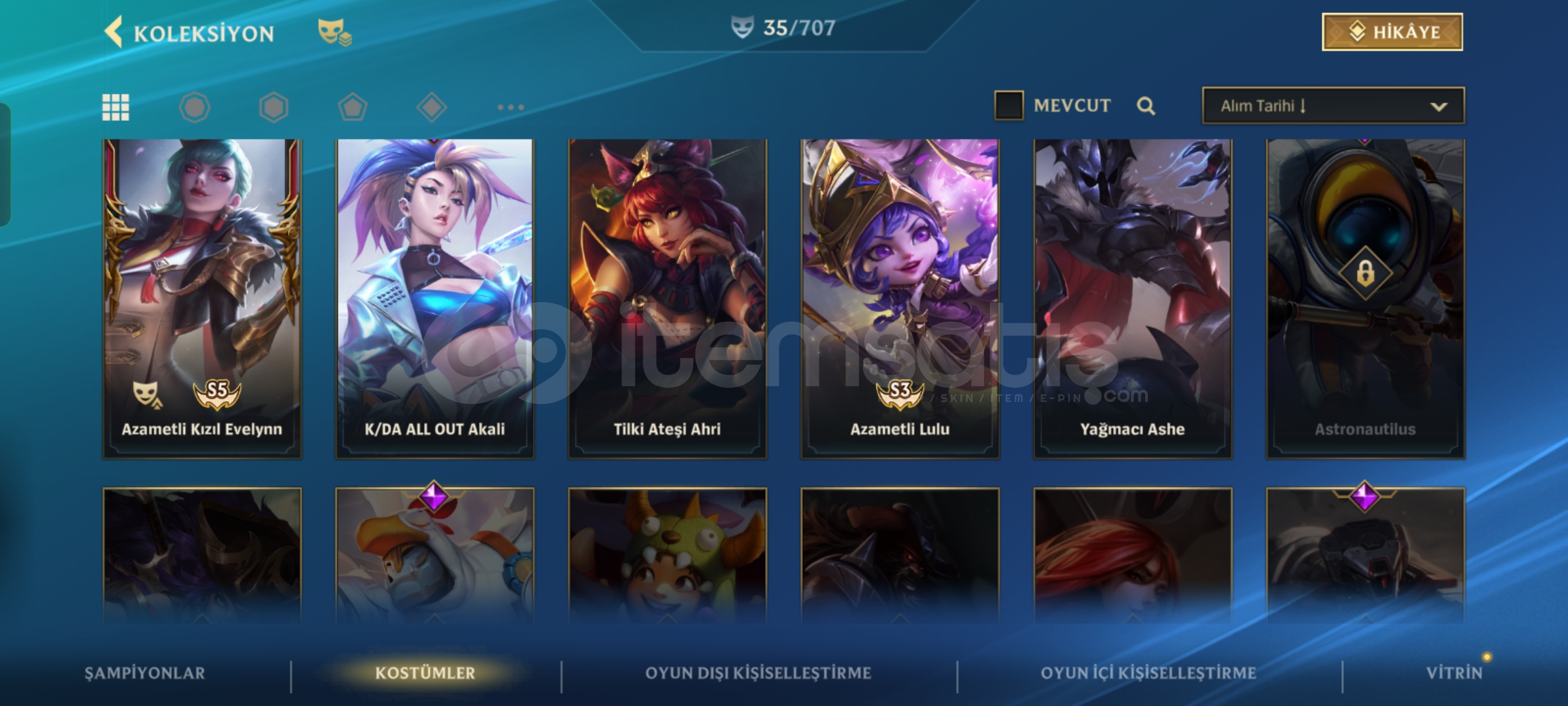Show more filters via three dots
This screenshot has width=1568, height=706.
coord(510,107)
